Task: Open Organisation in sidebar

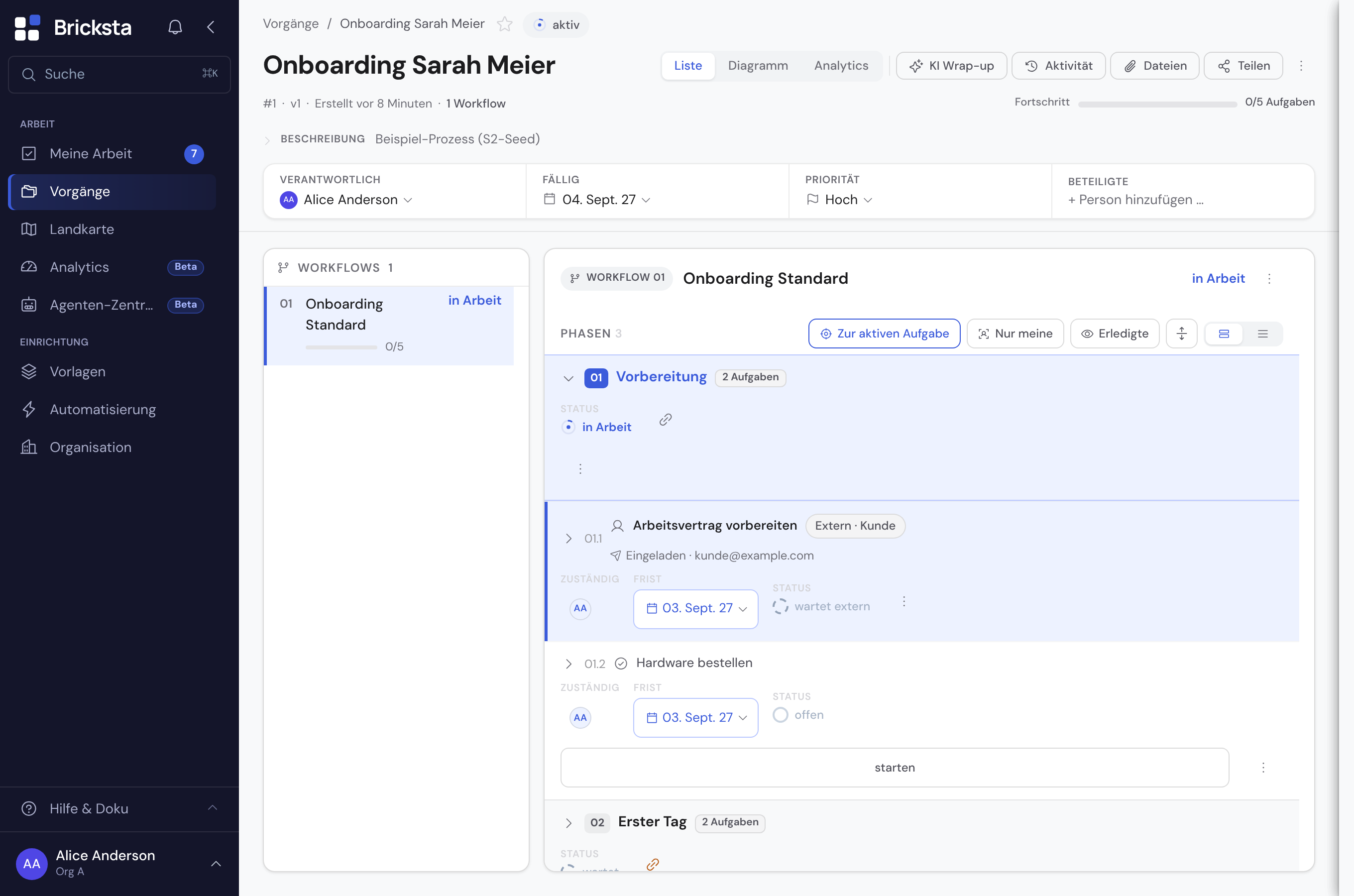Action: tap(113, 447)
